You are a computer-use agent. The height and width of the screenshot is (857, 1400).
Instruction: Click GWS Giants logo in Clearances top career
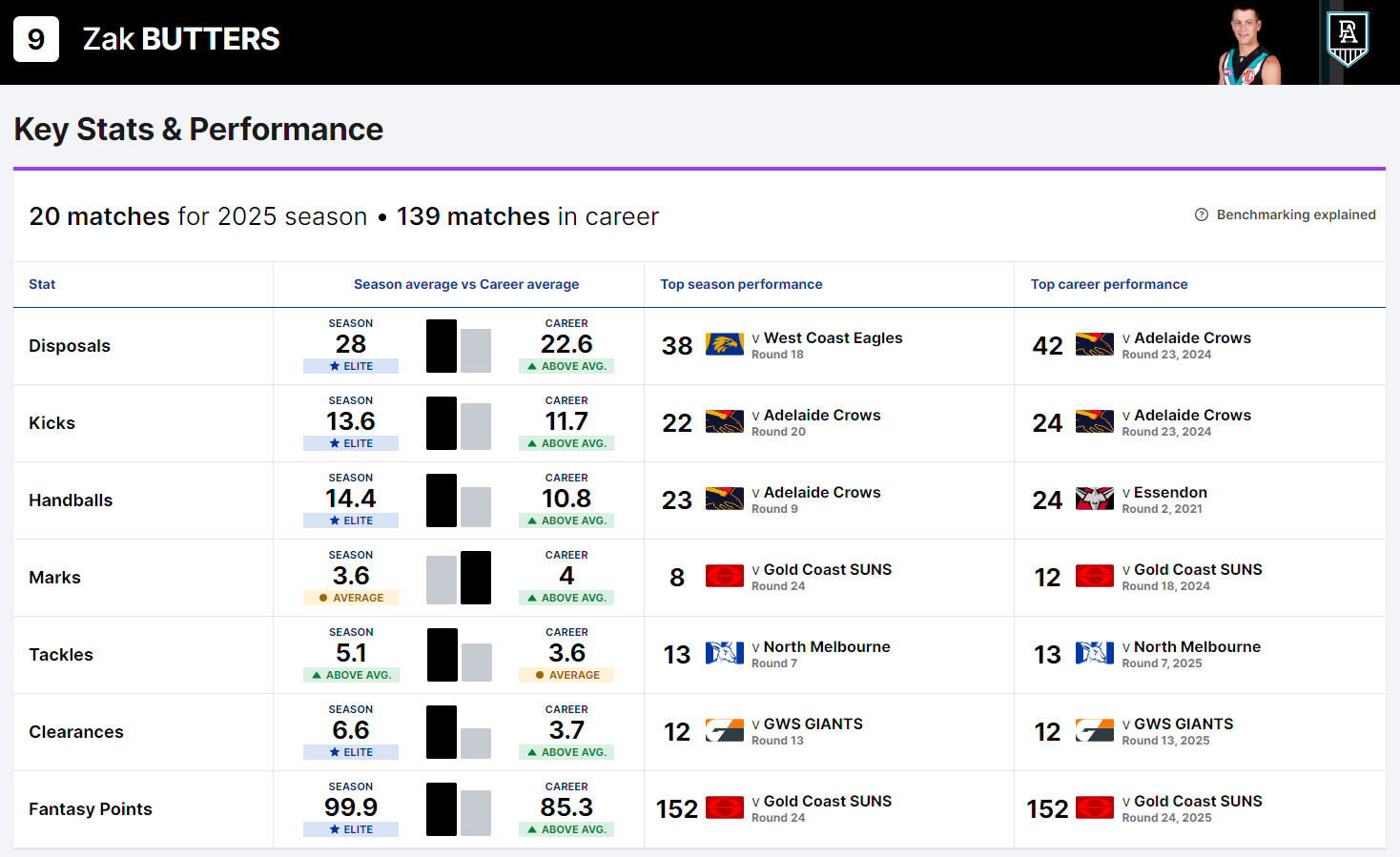click(x=1094, y=731)
